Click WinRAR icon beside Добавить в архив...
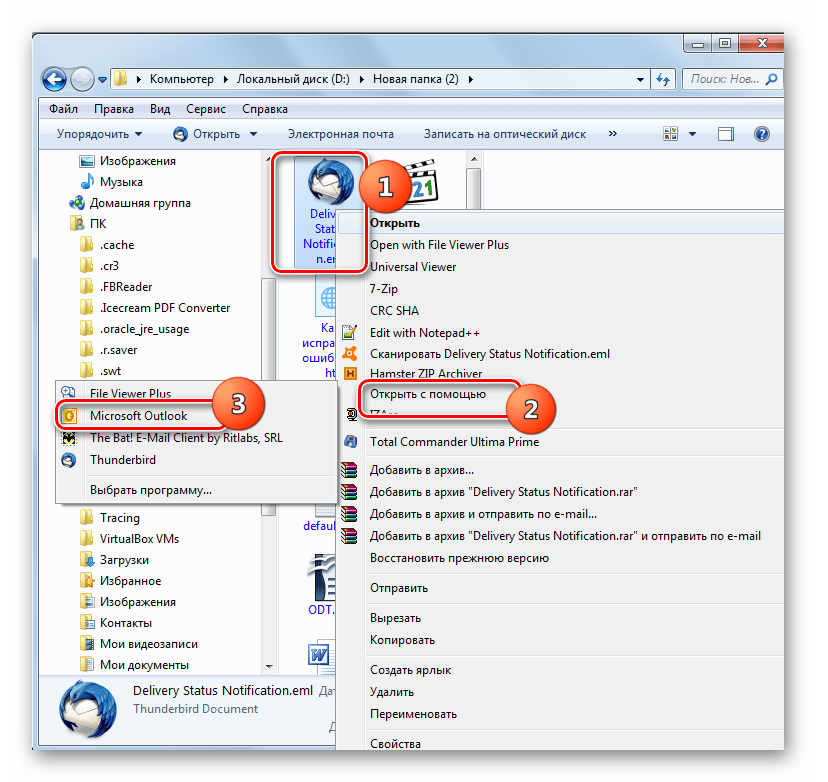Viewport: 828px width, 782px height. [349, 470]
